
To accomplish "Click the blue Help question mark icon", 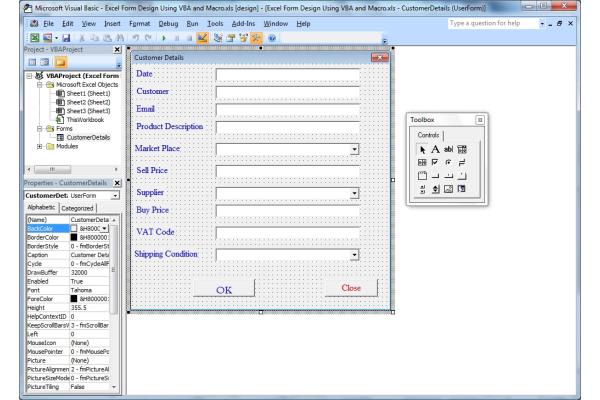I will tap(272, 38).
